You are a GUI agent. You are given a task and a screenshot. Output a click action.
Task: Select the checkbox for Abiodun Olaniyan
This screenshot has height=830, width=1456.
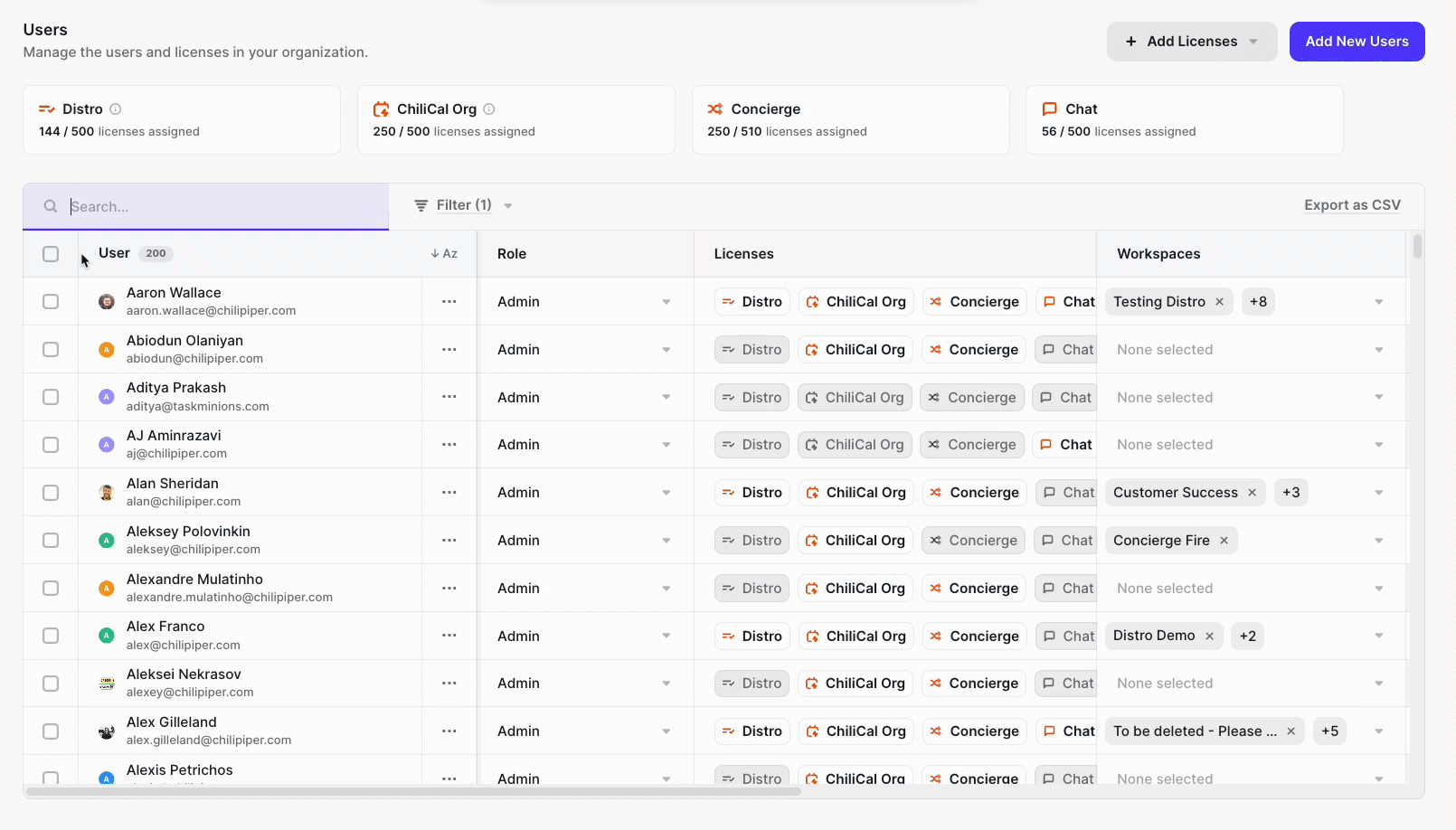pos(51,349)
